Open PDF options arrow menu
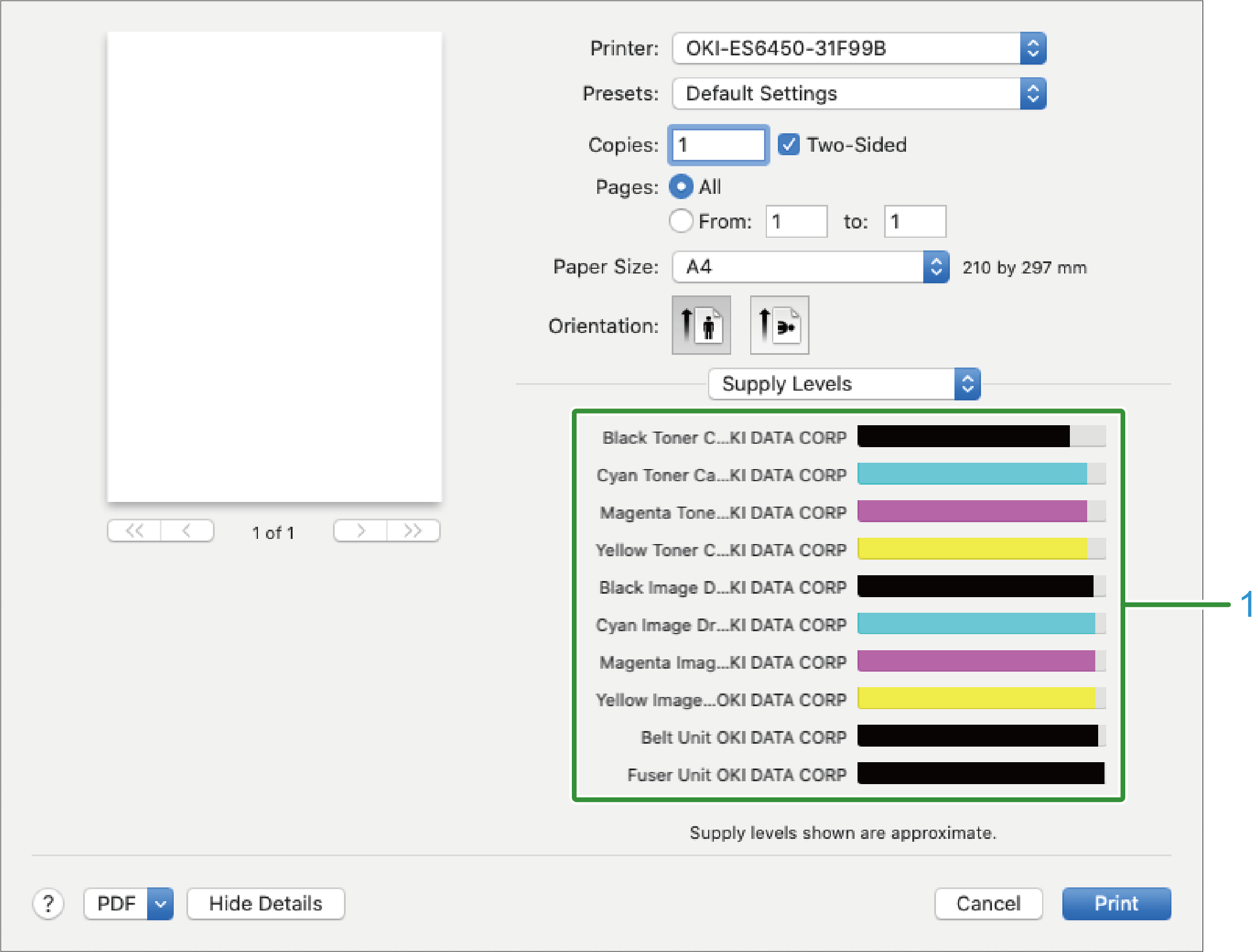Image resolution: width=1258 pixels, height=952 pixels. (x=160, y=904)
